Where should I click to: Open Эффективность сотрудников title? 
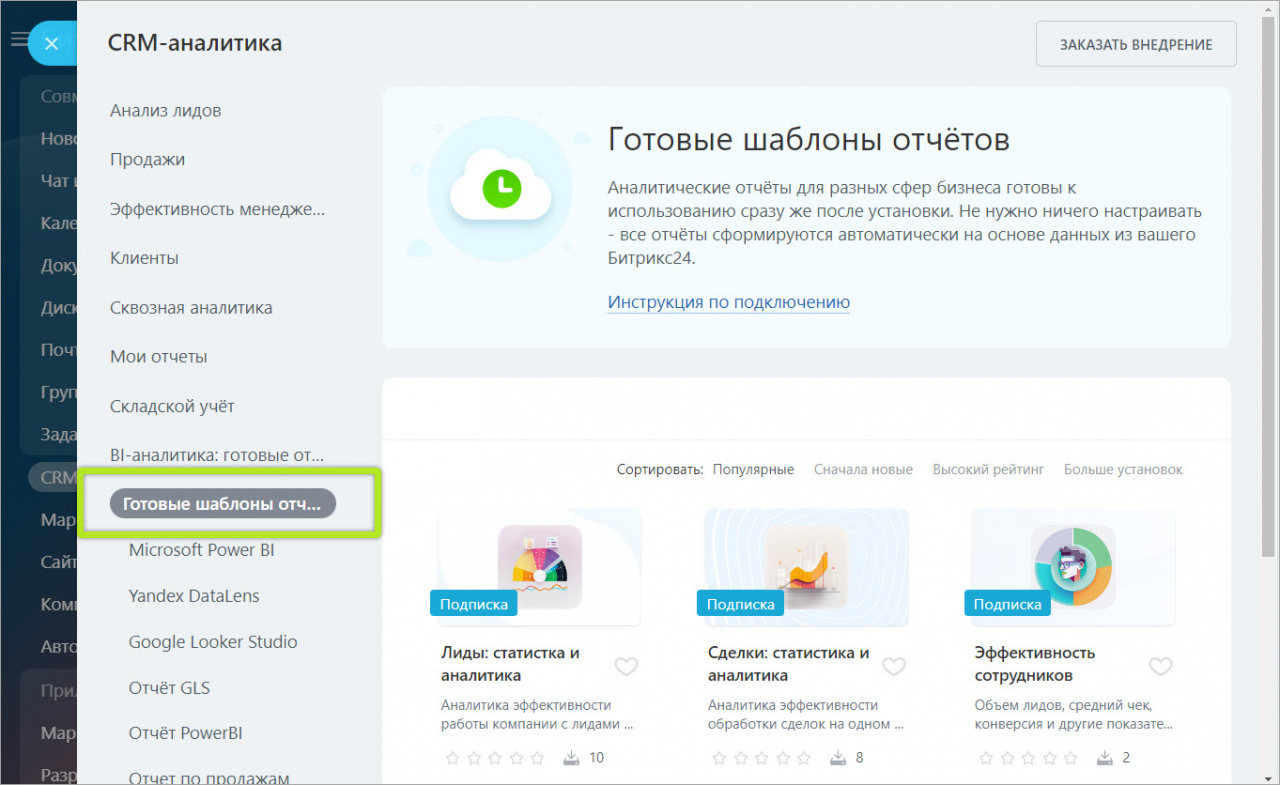1035,664
